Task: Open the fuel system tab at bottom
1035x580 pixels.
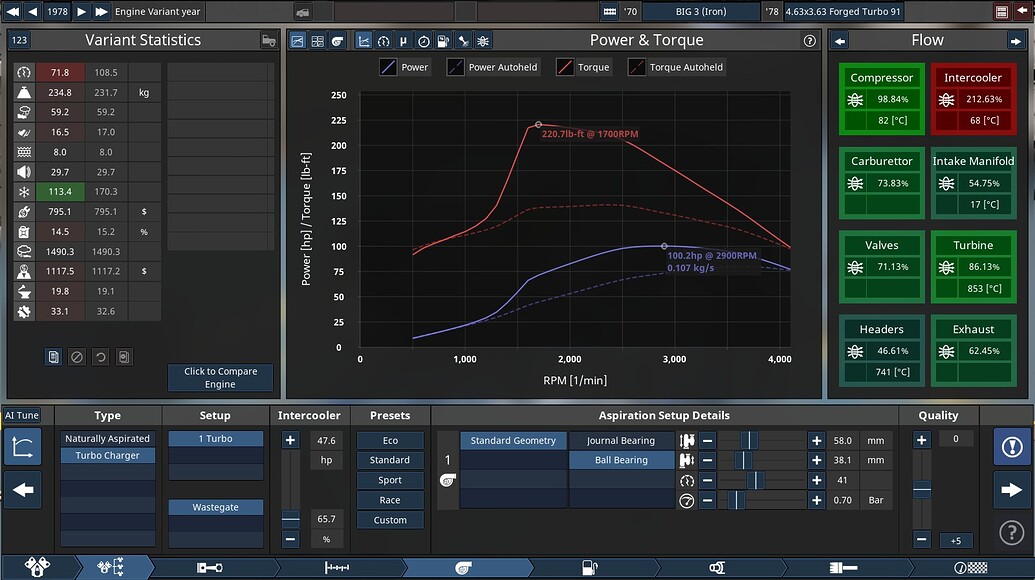Action: coord(590,566)
